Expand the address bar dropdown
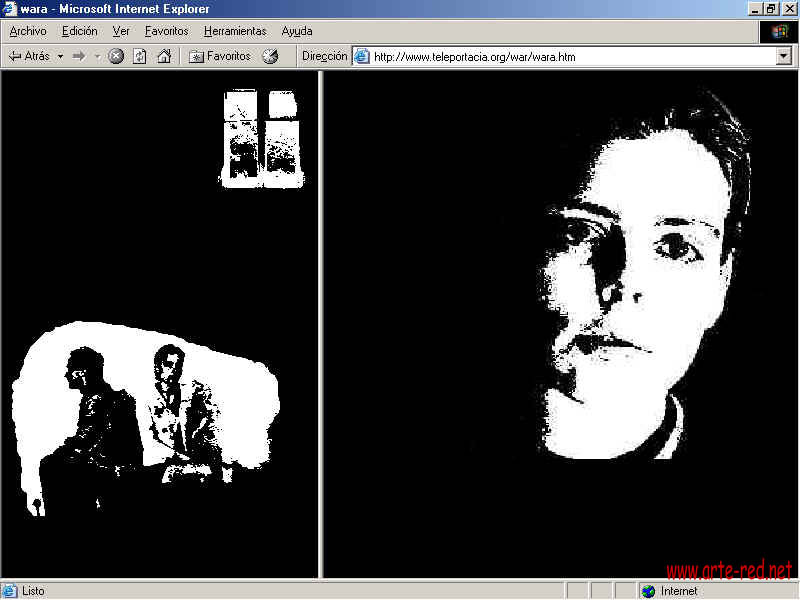Viewport: 800px width, 600px height. pos(784,57)
